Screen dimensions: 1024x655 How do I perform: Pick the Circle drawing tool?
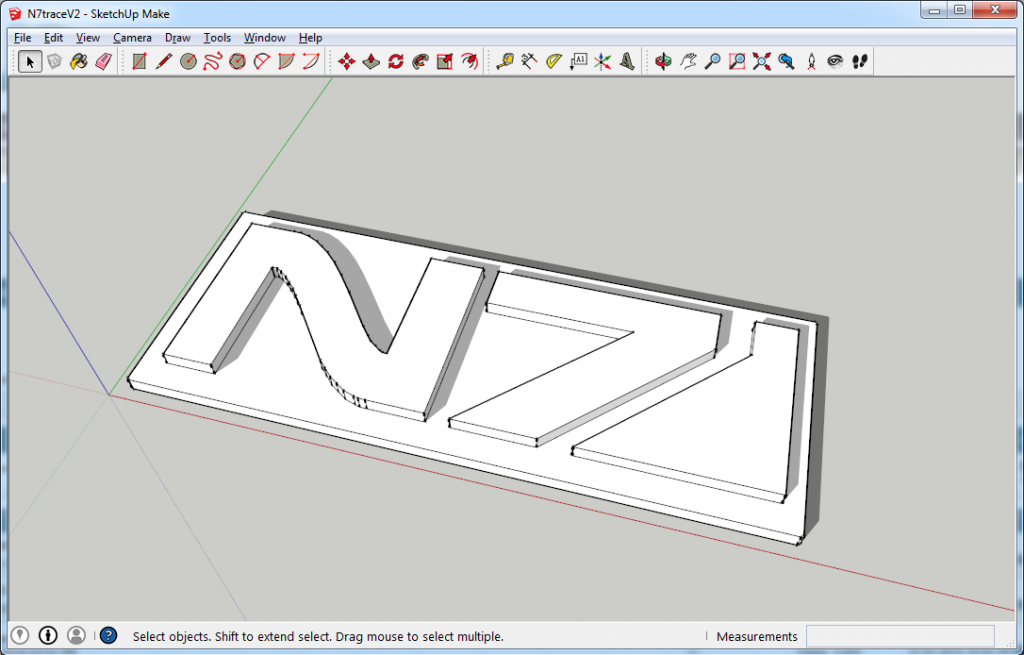coord(188,62)
